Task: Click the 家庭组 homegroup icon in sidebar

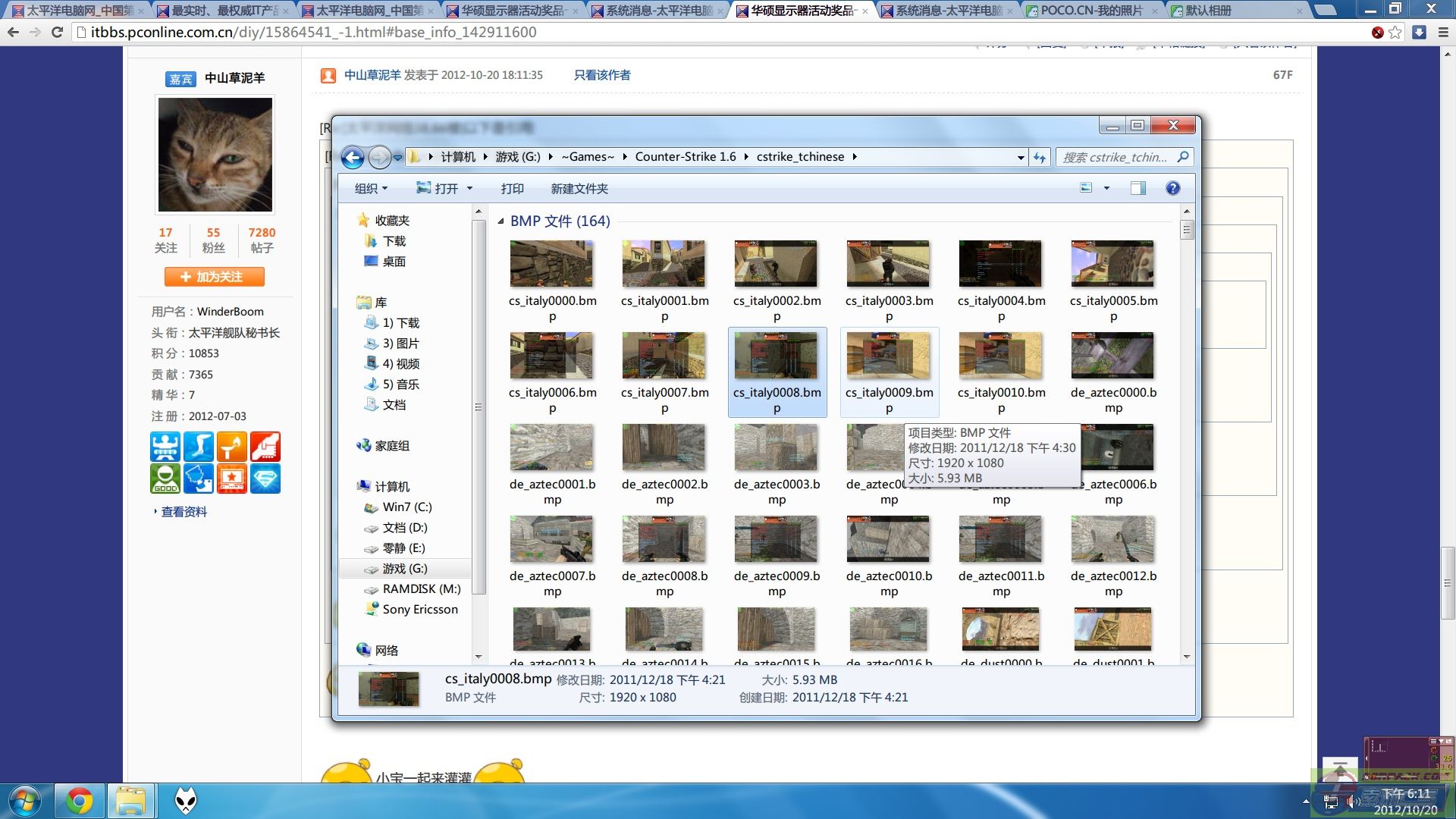Action: pyautogui.click(x=365, y=446)
